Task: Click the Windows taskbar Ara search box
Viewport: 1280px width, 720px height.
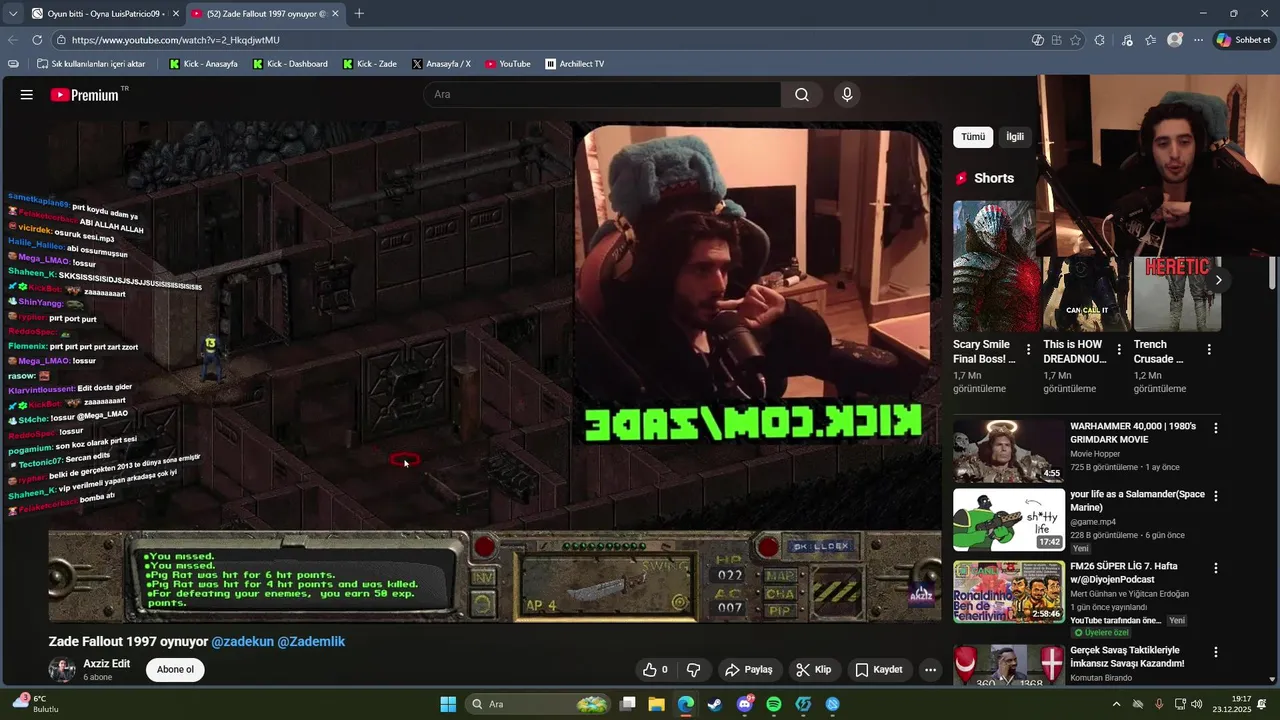Action: 540,704
